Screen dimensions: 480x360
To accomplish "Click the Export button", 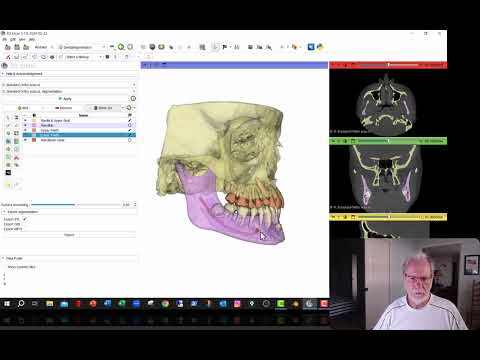I will (x=69, y=235).
